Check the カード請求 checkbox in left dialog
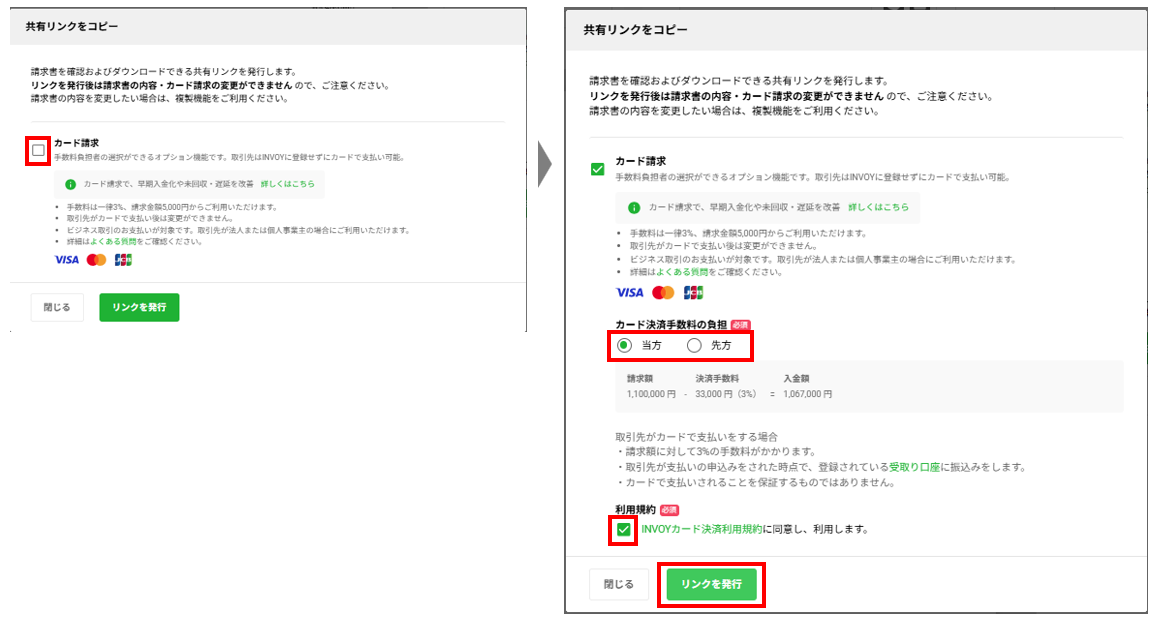Viewport: 1153px width, 618px height. 39,150
